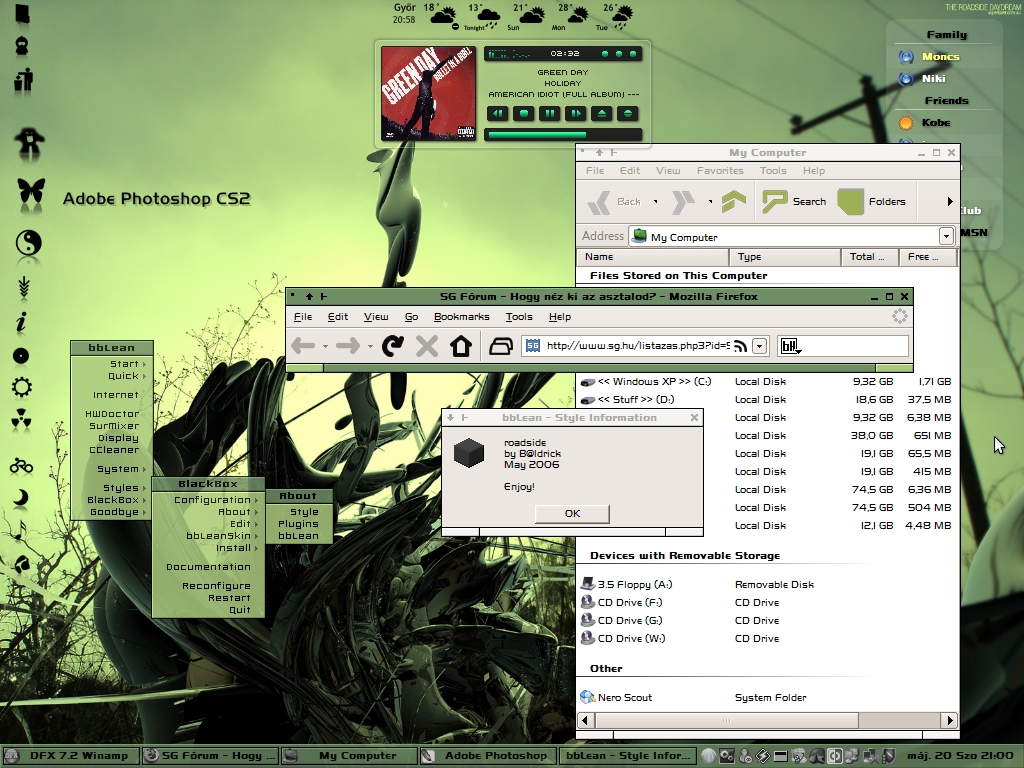Launch the yin-yang icon in the left dock
The image size is (1024, 768).
pos(28,243)
